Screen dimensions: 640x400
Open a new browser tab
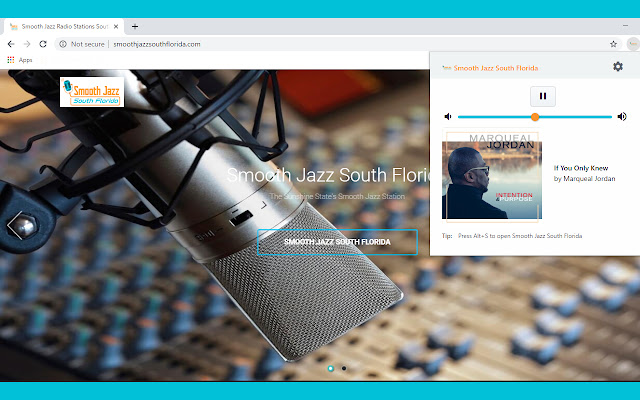click(135, 27)
